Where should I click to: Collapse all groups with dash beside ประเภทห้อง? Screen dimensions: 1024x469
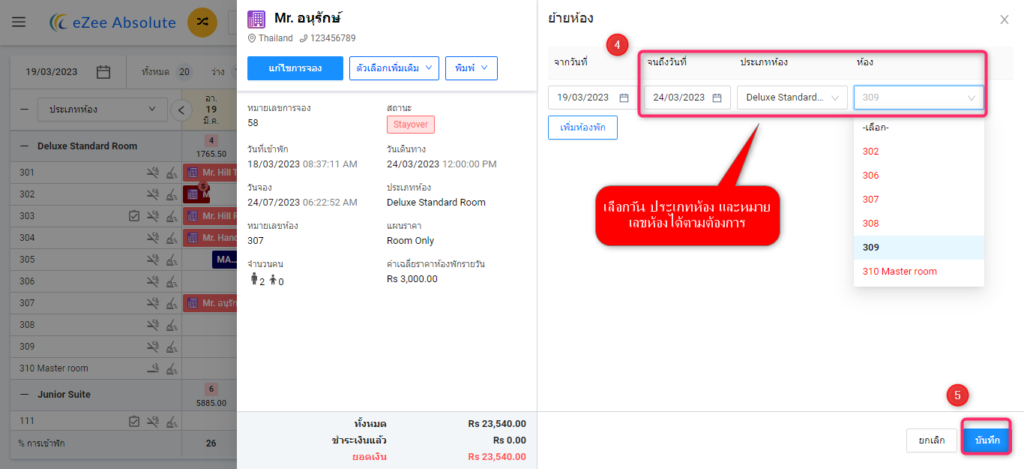(x=24, y=110)
